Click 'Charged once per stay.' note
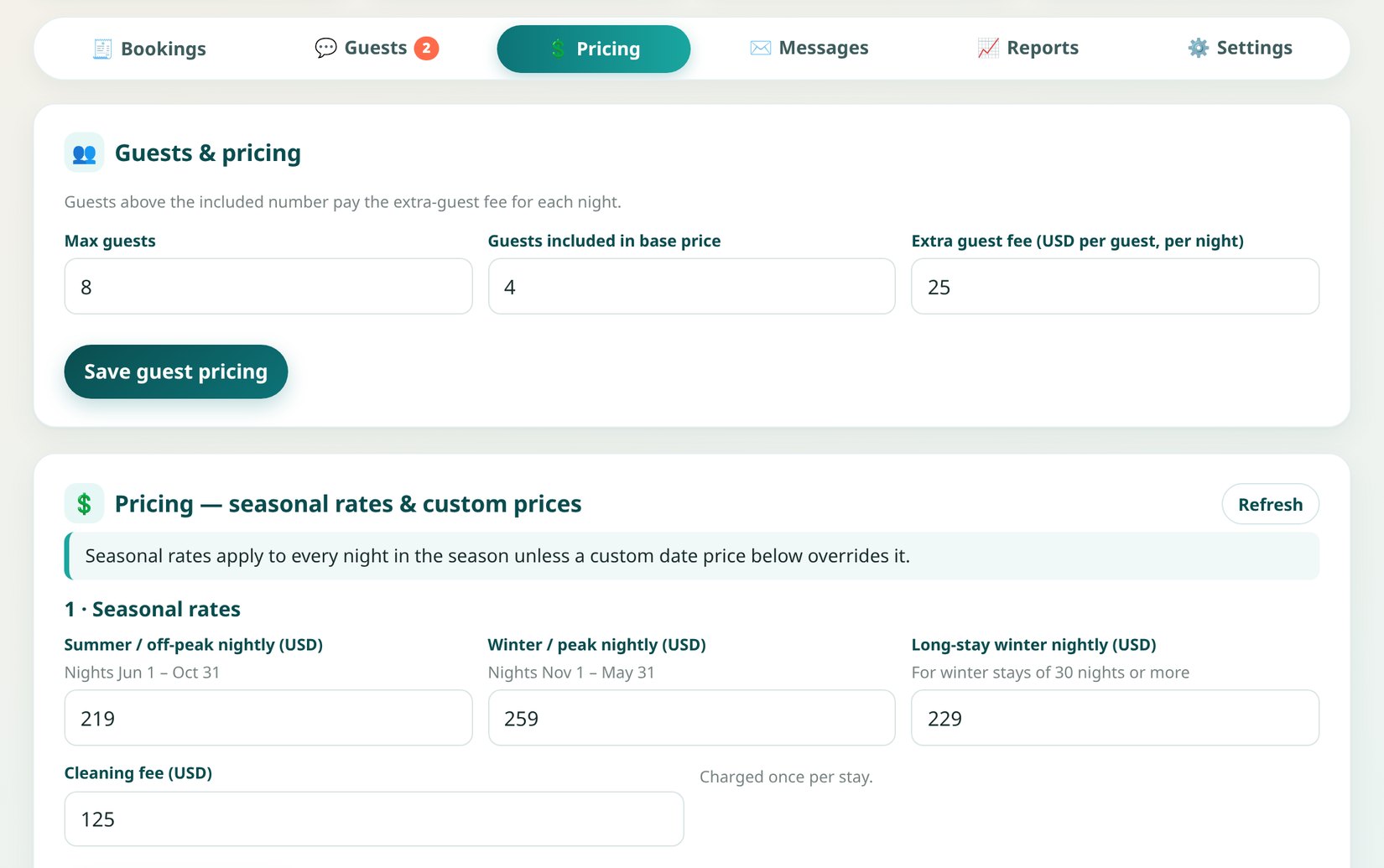 point(786,777)
